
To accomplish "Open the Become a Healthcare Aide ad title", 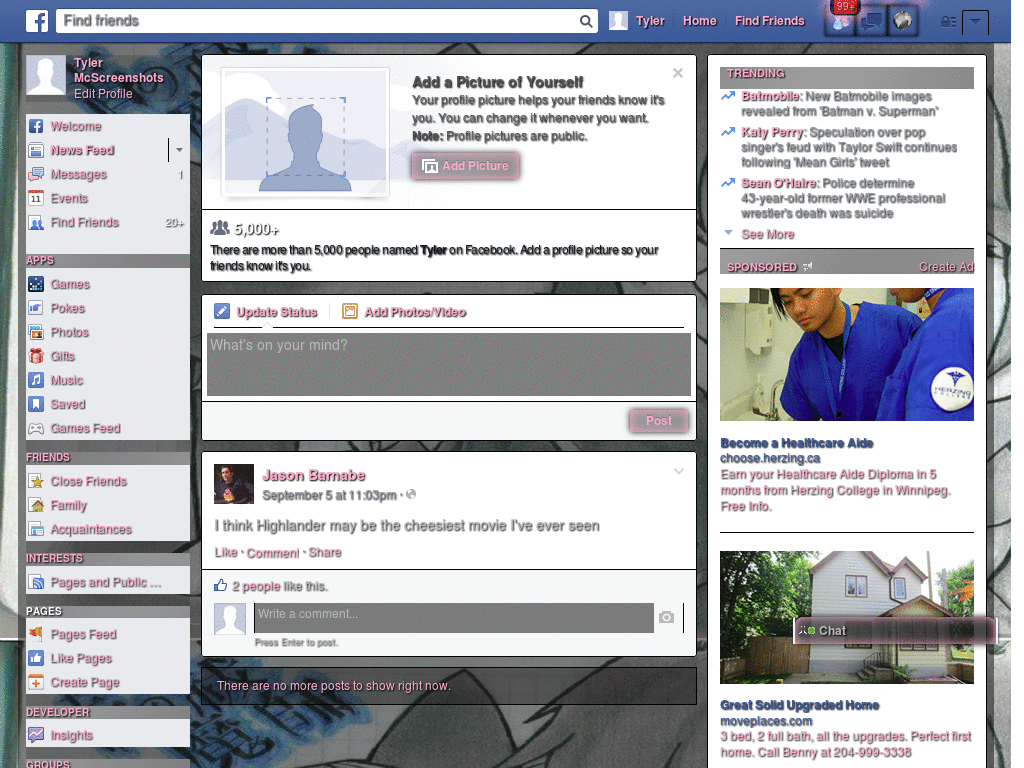I will tap(797, 443).
